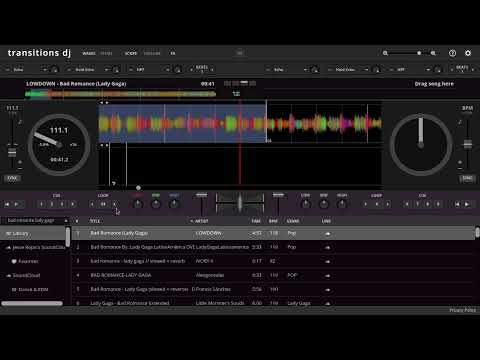
Task: Click left deck LOW EQ knob
Action: (138, 204)
